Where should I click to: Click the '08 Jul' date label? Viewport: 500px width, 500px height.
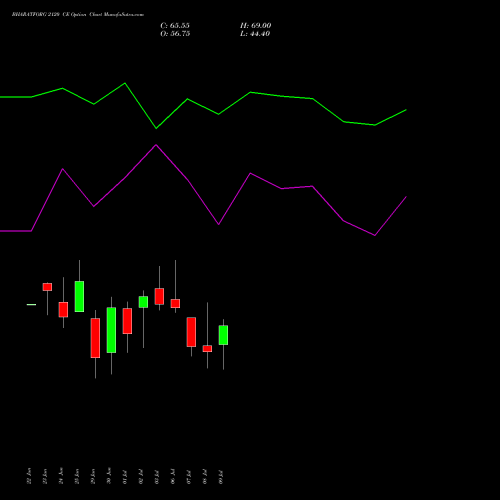[205, 477]
